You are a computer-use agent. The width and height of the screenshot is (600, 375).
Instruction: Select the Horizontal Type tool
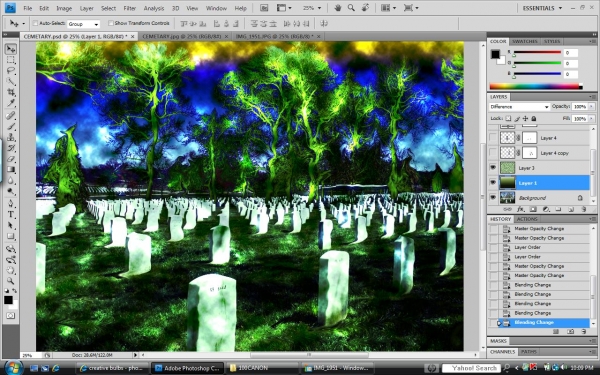(11, 214)
